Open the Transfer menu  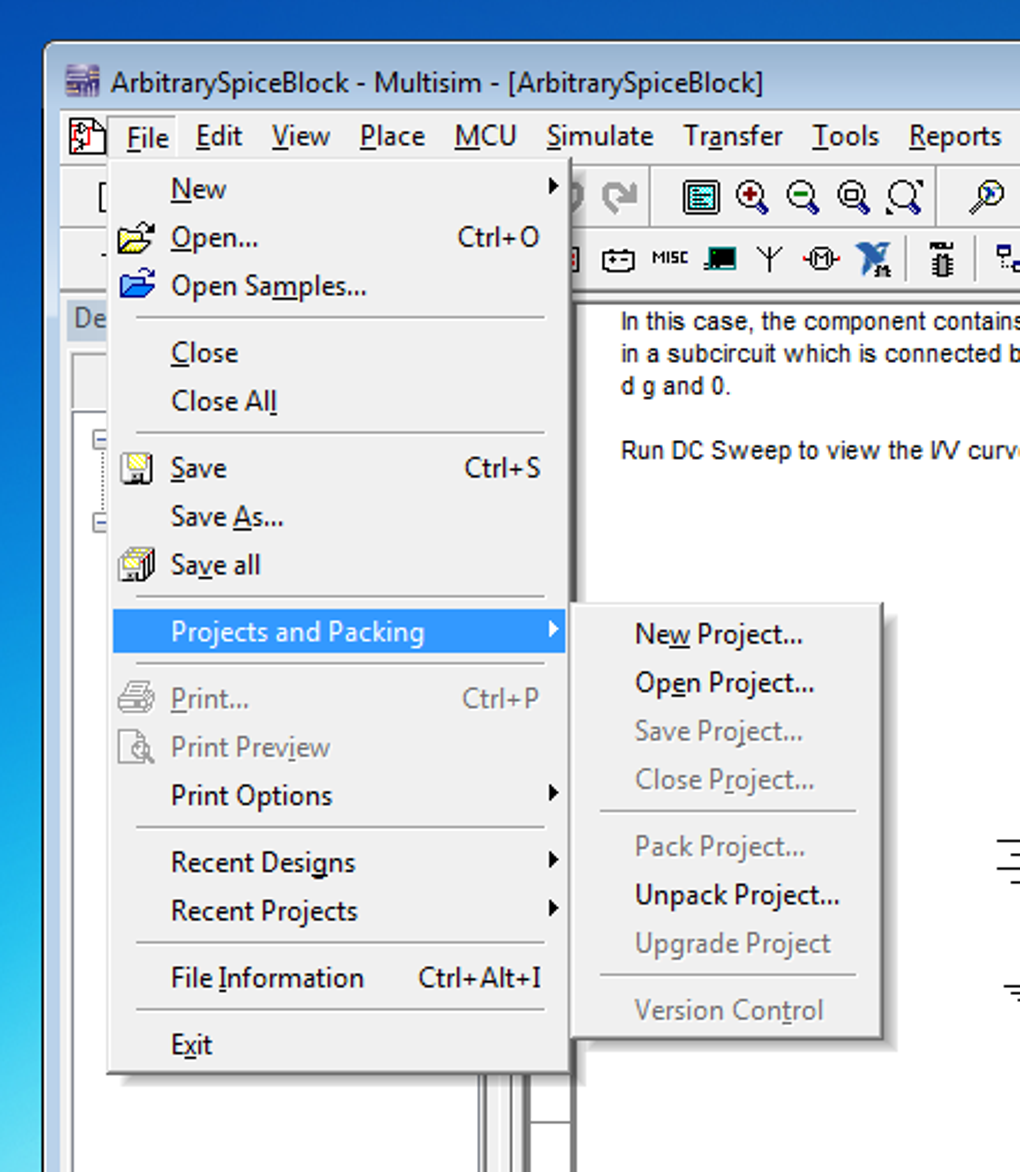click(733, 137)
